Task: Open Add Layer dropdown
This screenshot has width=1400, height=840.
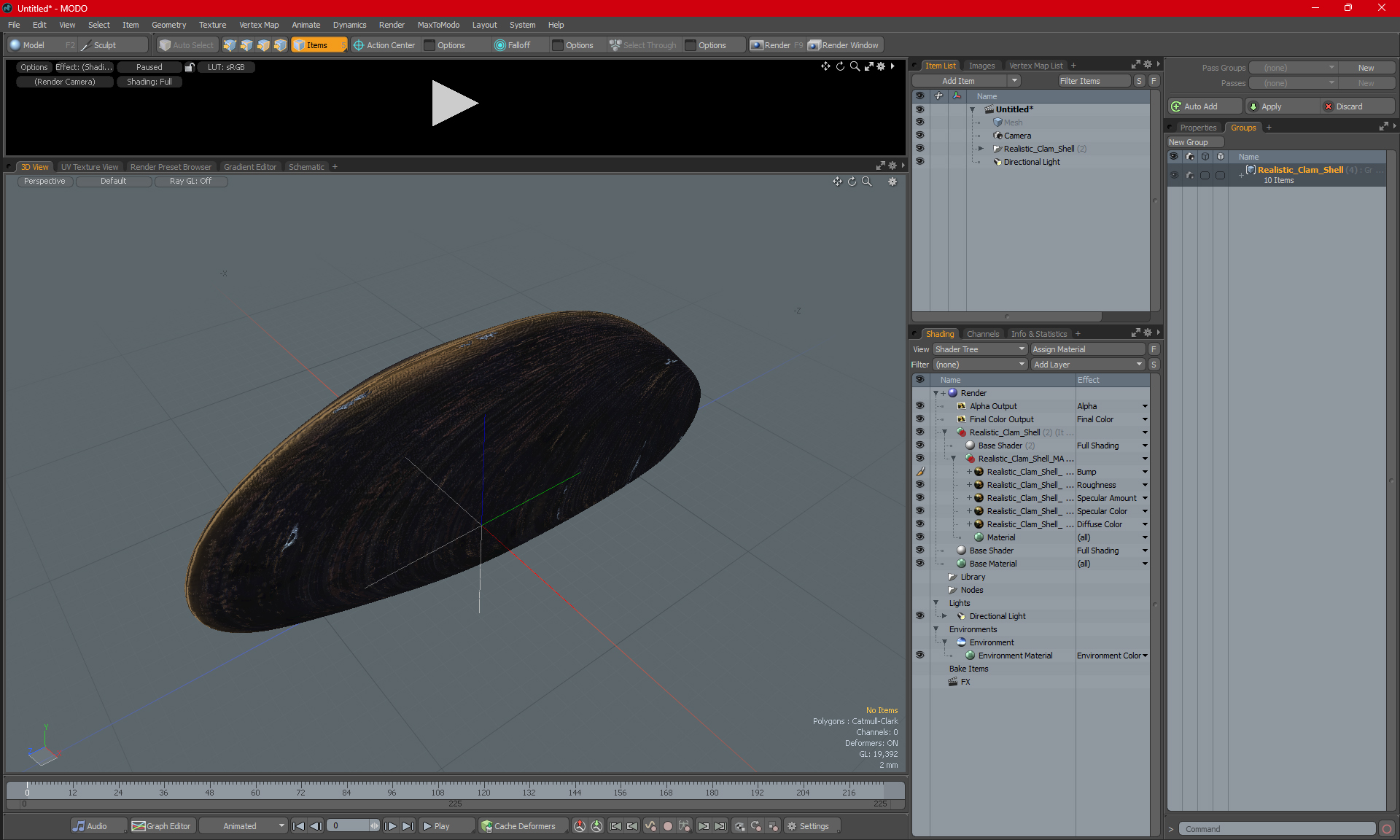Action: [x=1088, y=365]
